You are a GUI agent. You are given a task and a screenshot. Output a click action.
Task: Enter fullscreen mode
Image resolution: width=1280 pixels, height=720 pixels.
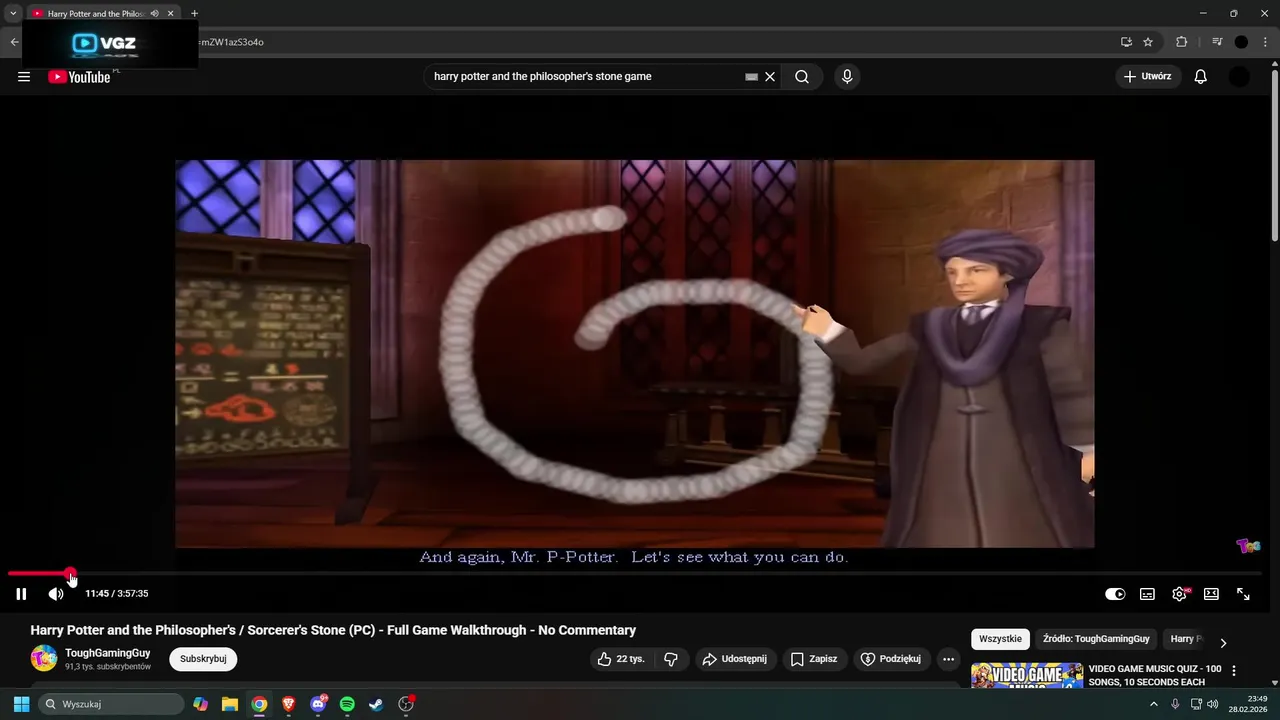coord(1243,594)
